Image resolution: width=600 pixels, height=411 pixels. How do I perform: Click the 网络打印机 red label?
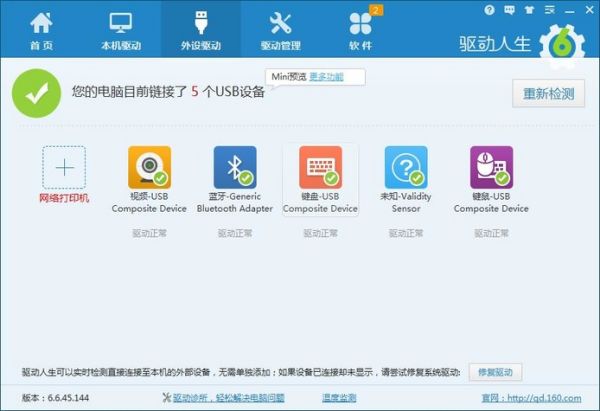coord(64,198)
